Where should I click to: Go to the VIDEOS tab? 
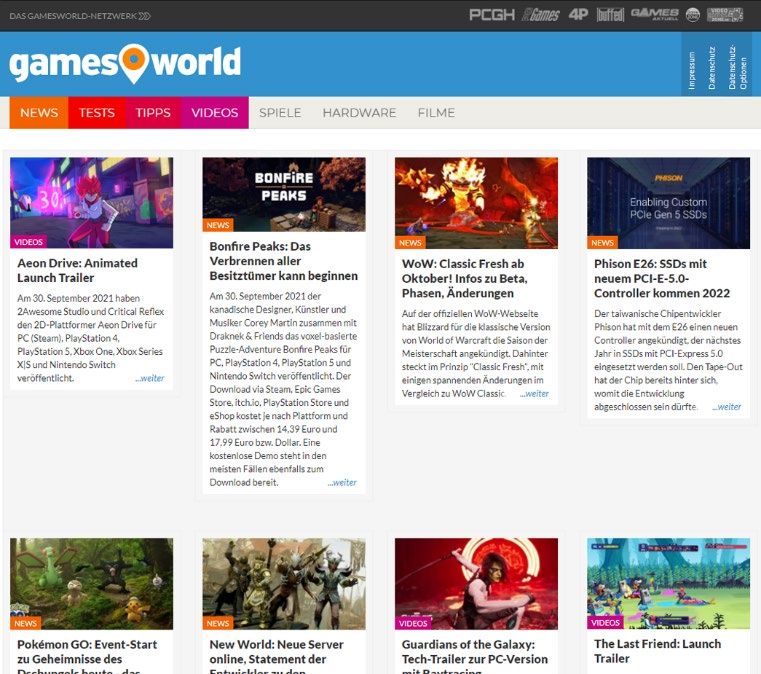(214, 113)
